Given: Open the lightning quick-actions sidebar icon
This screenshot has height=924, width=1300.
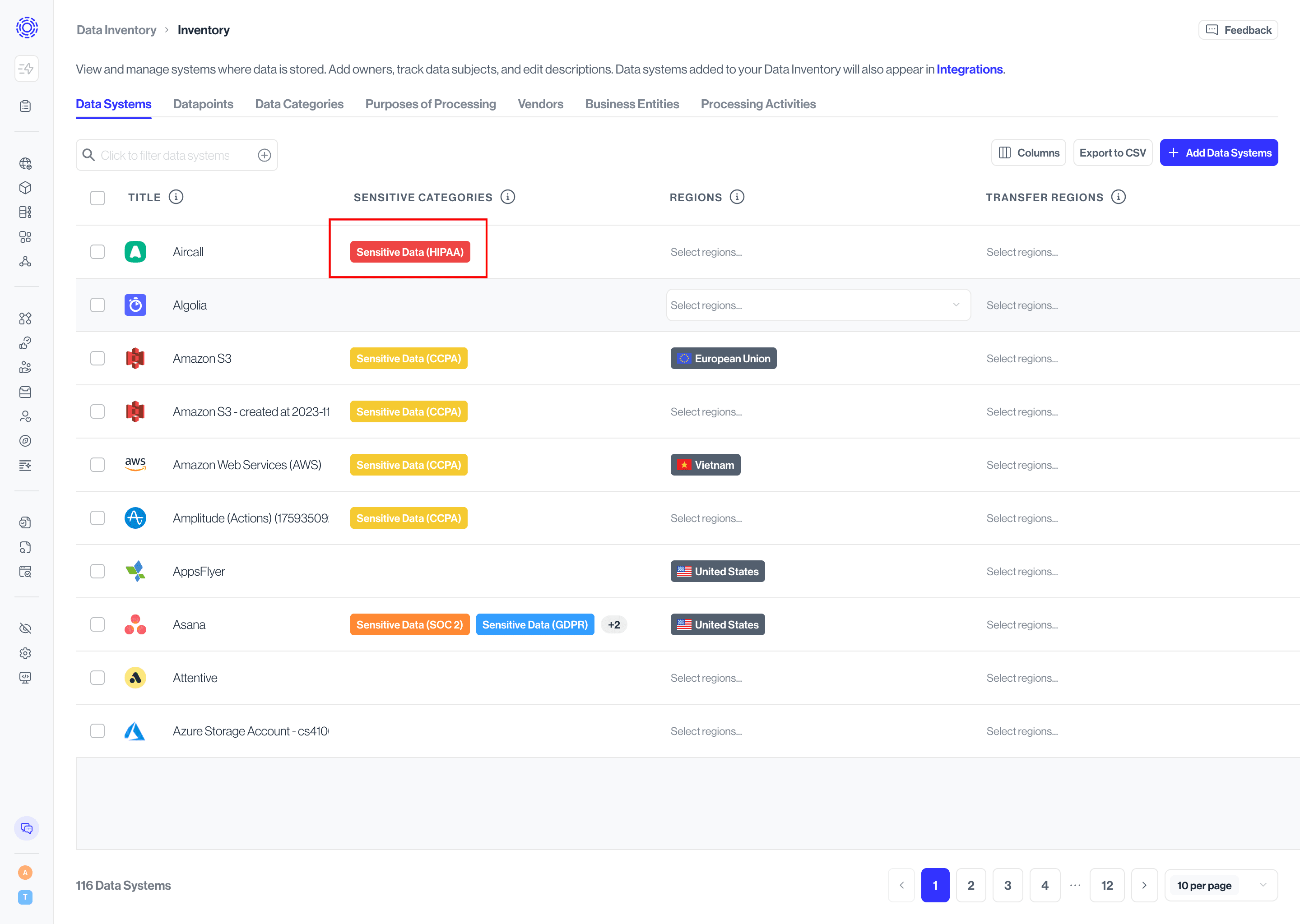Looking at the screenshot, I should pos(26,69).
